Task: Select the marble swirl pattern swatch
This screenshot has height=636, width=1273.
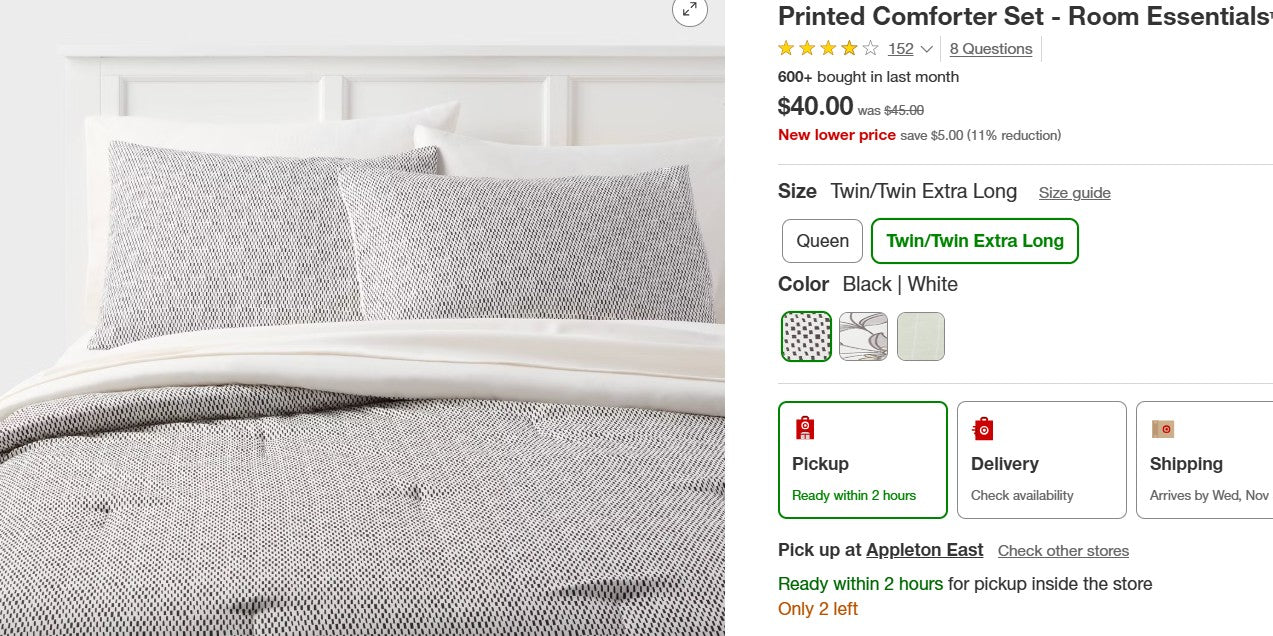Action: 863,337
